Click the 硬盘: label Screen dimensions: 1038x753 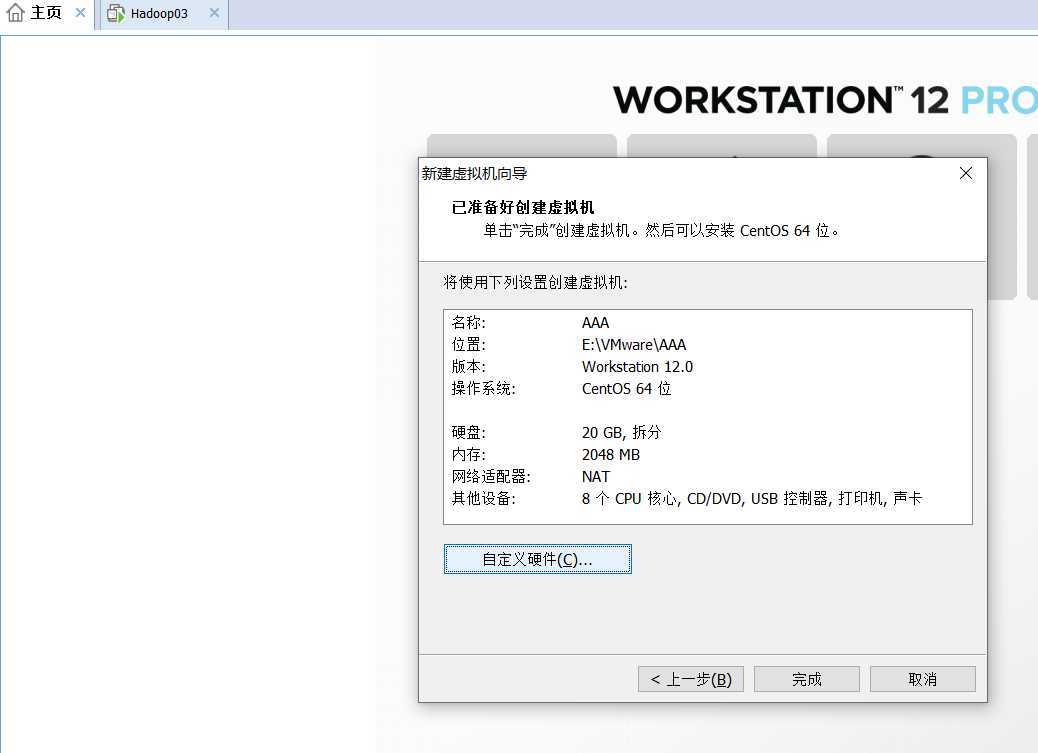(468, 432)
